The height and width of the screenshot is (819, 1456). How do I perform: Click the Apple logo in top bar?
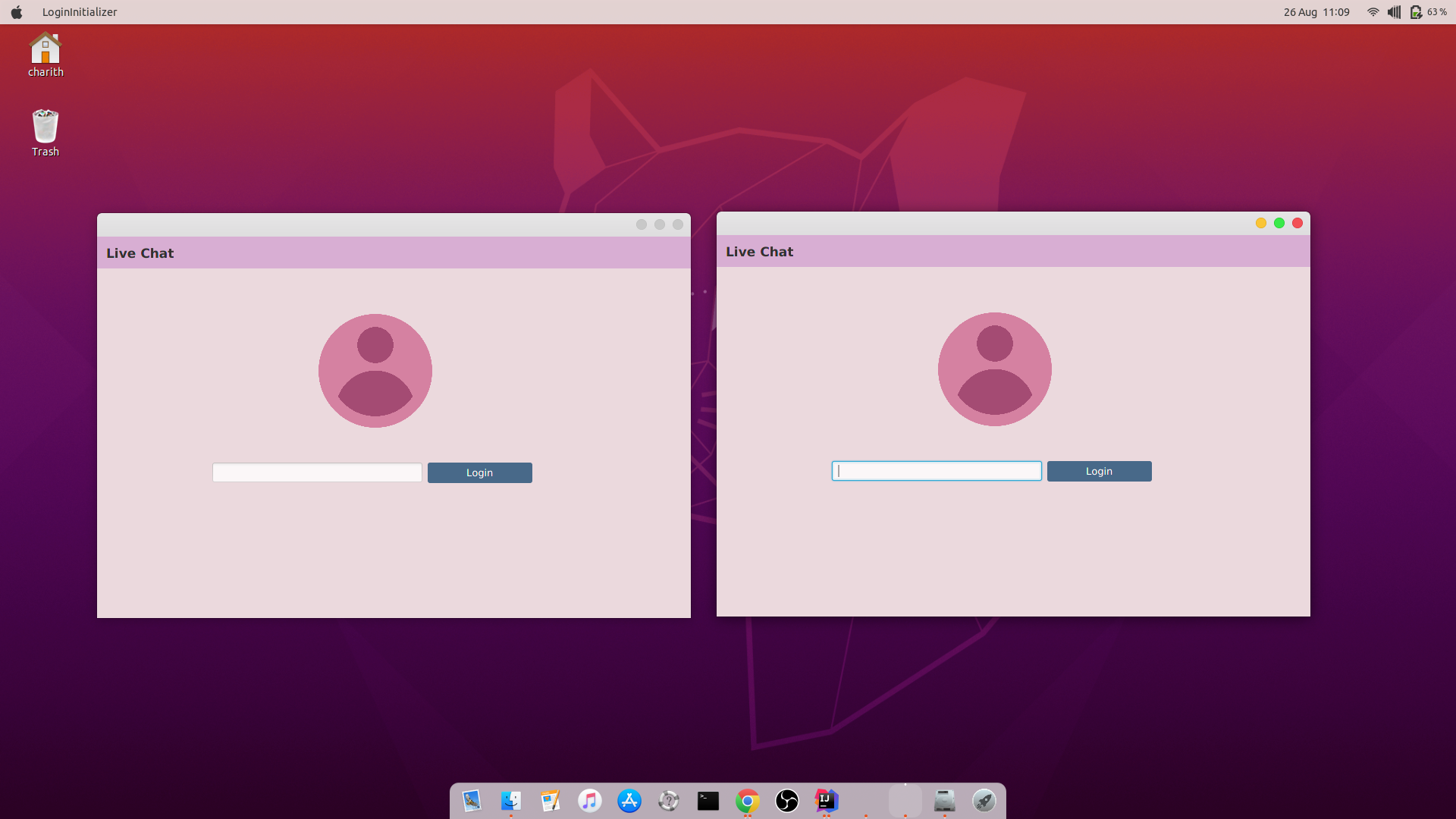17,12
